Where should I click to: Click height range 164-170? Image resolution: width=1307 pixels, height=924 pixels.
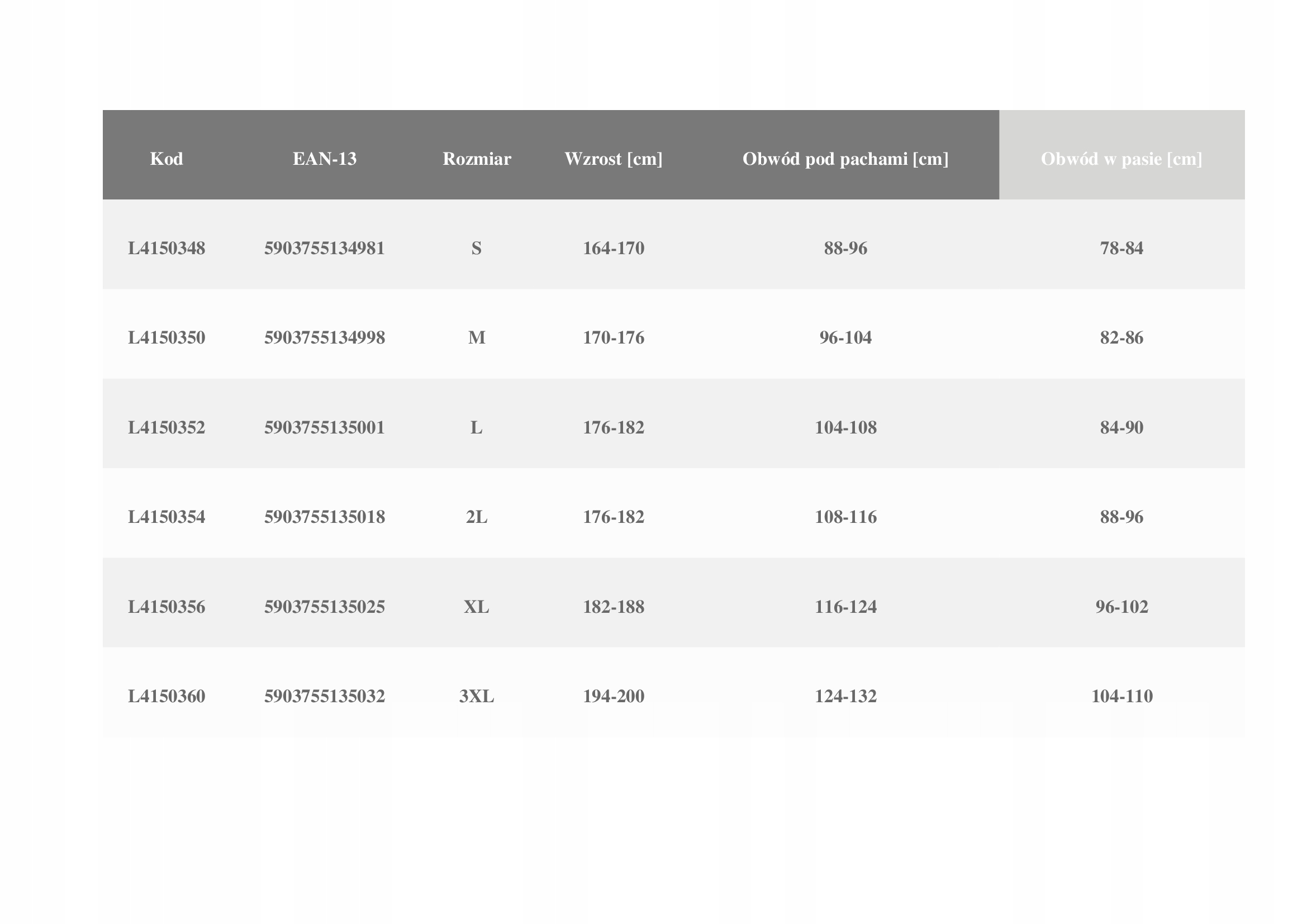[613, 248]
